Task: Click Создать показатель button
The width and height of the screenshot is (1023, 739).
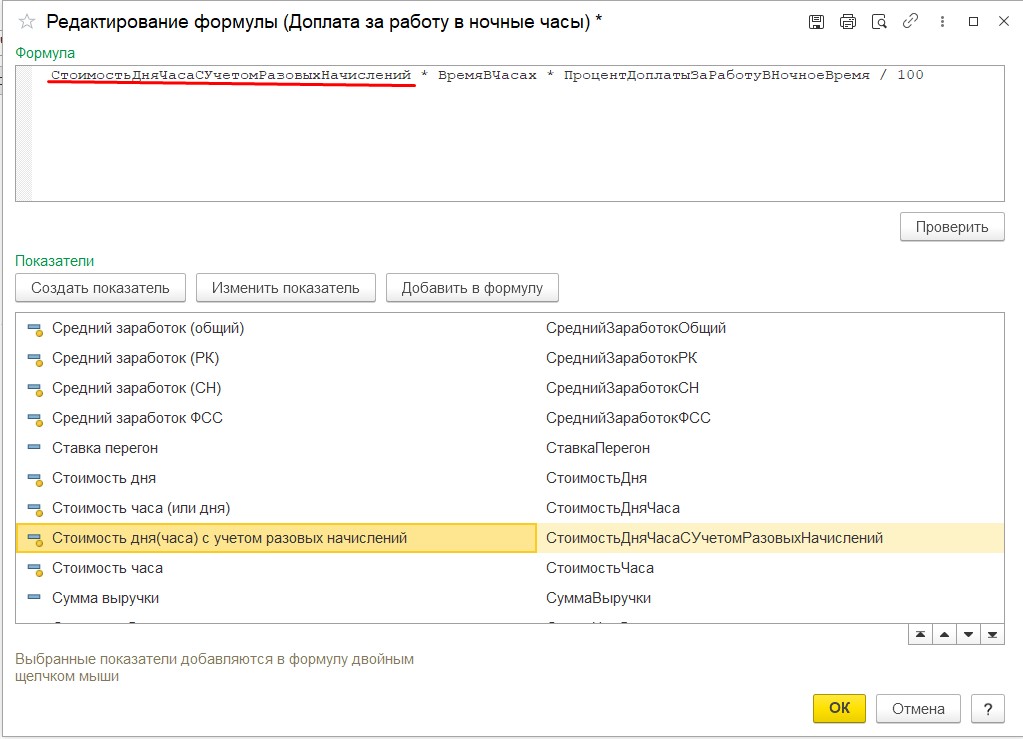Action: [100, 288]
